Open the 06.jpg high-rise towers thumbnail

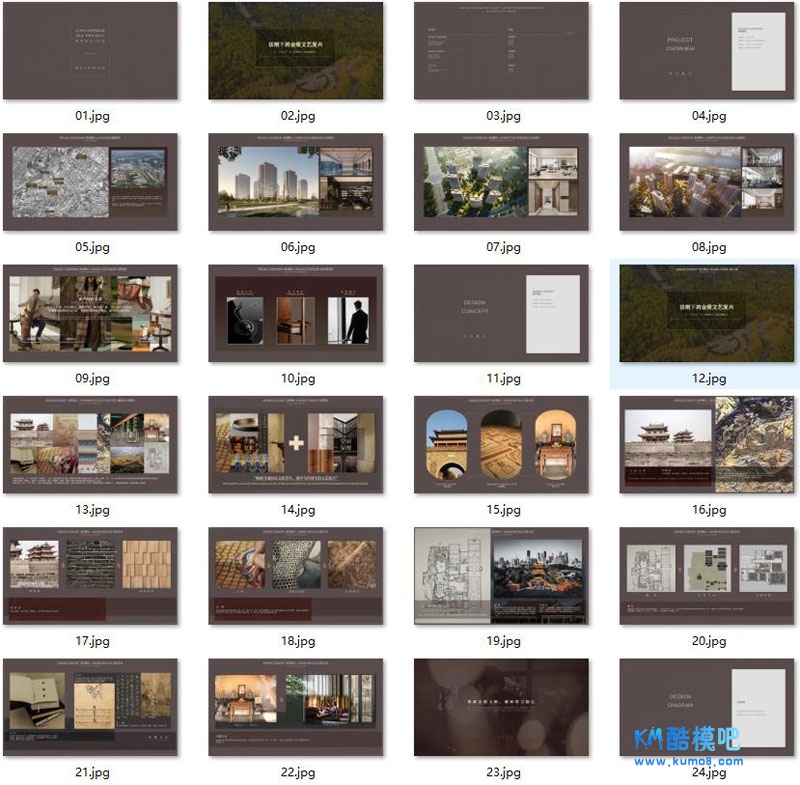[x=296, y=182]
